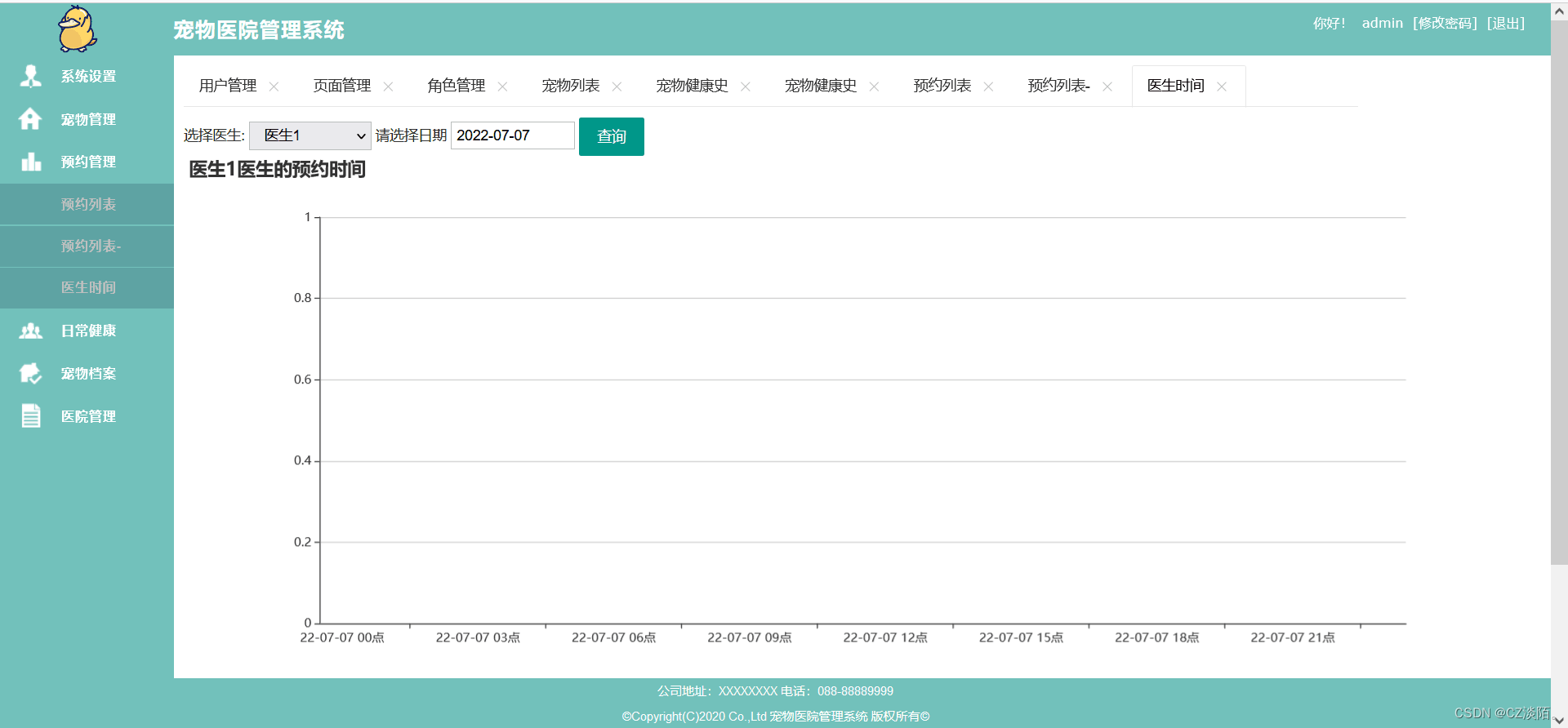Image resolution: width=1568 pixels, height=728 pixels.
Task: Expand the 日常健康 menu
Action: pyautogui.click(x=87, y=331)
